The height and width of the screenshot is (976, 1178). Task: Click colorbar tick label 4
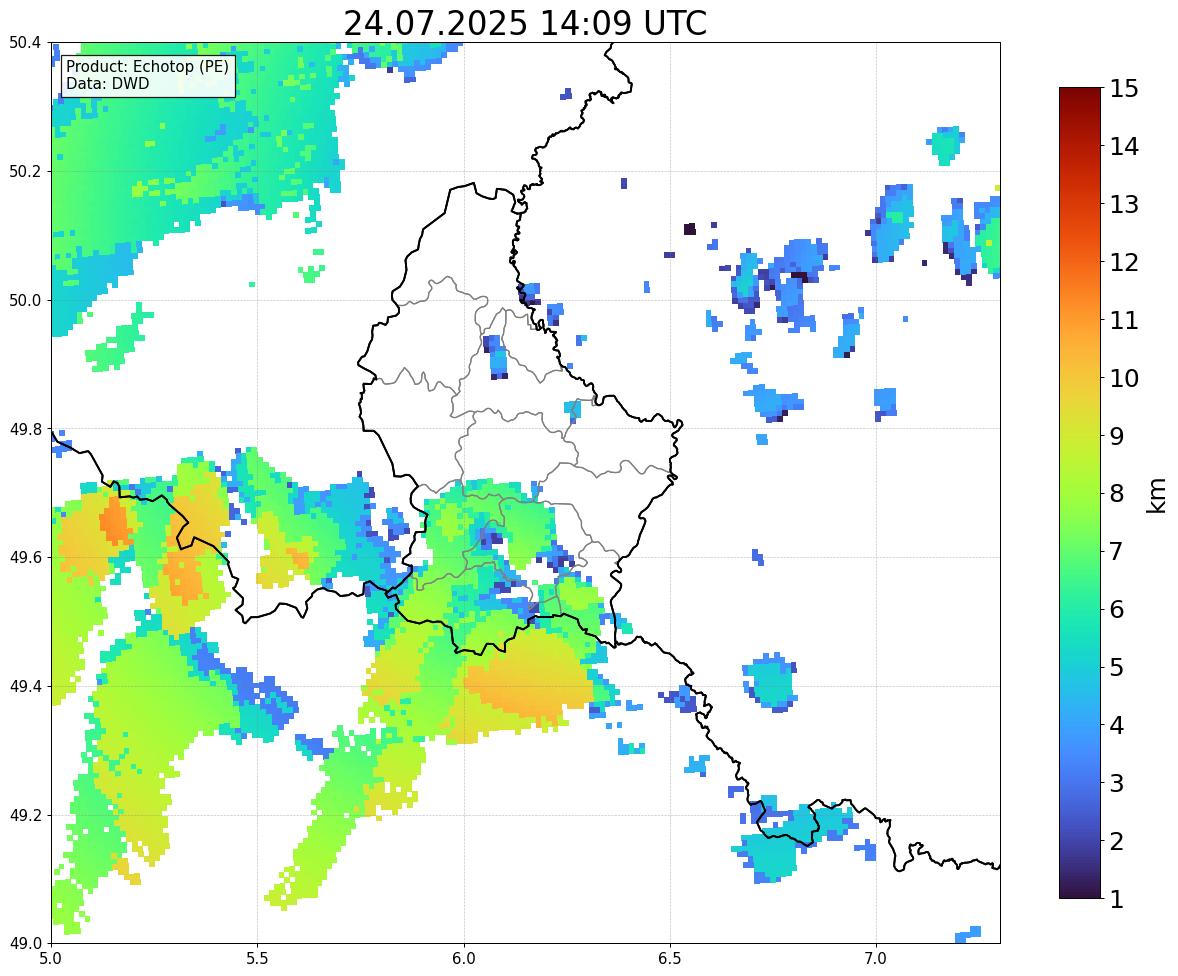1117,725
